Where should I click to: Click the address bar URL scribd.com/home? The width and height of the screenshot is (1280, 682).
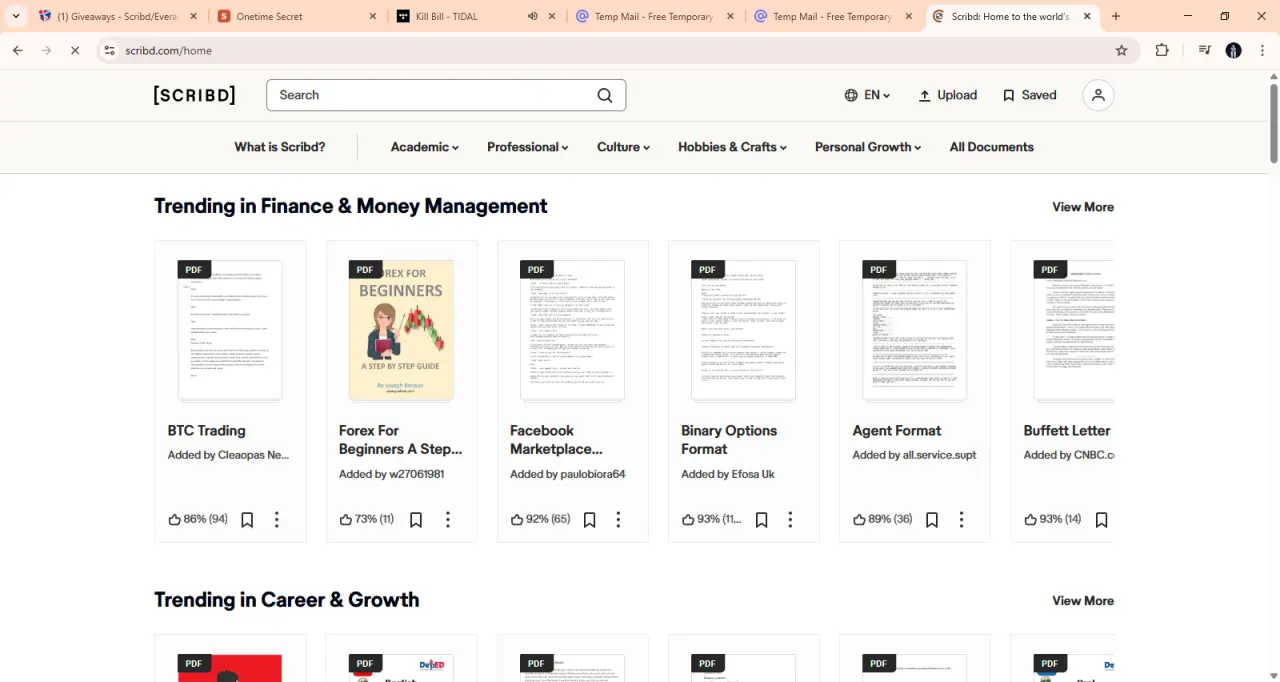(x=169, y=51)
